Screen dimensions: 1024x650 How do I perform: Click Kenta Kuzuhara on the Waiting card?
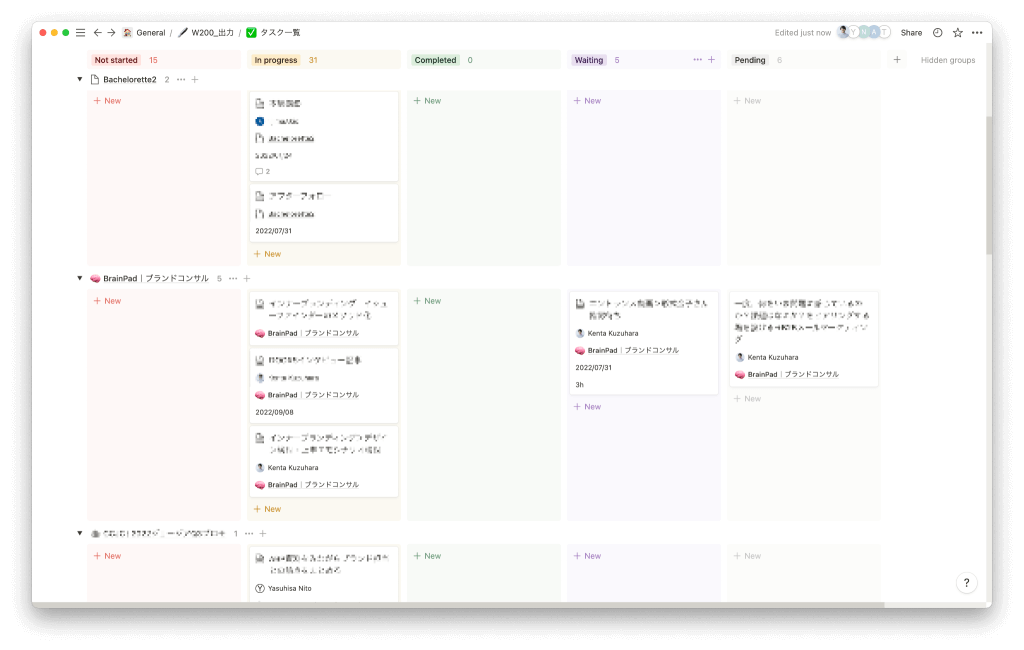pos(607,333)
